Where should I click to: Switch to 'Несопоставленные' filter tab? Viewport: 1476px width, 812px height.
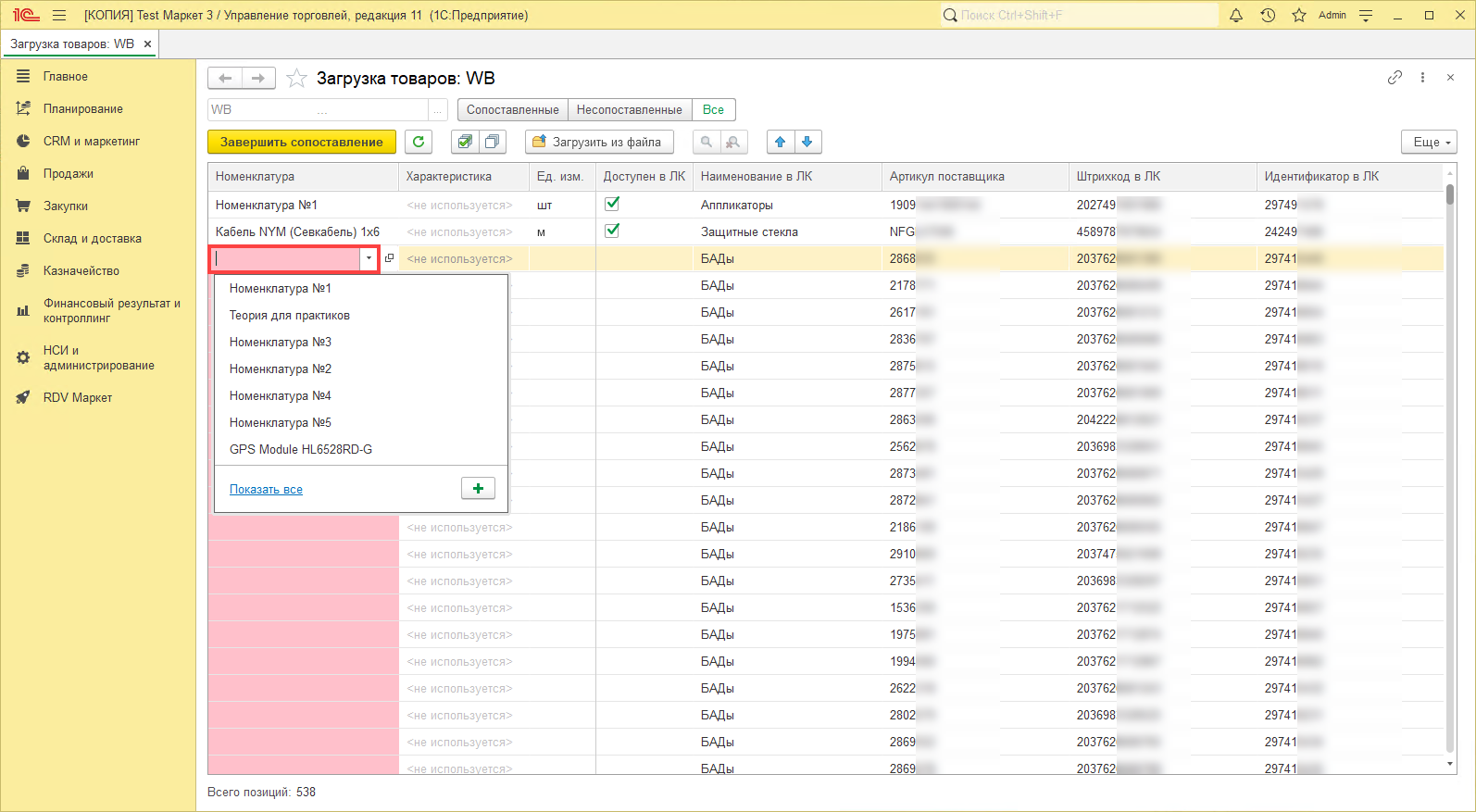[629, 109]
